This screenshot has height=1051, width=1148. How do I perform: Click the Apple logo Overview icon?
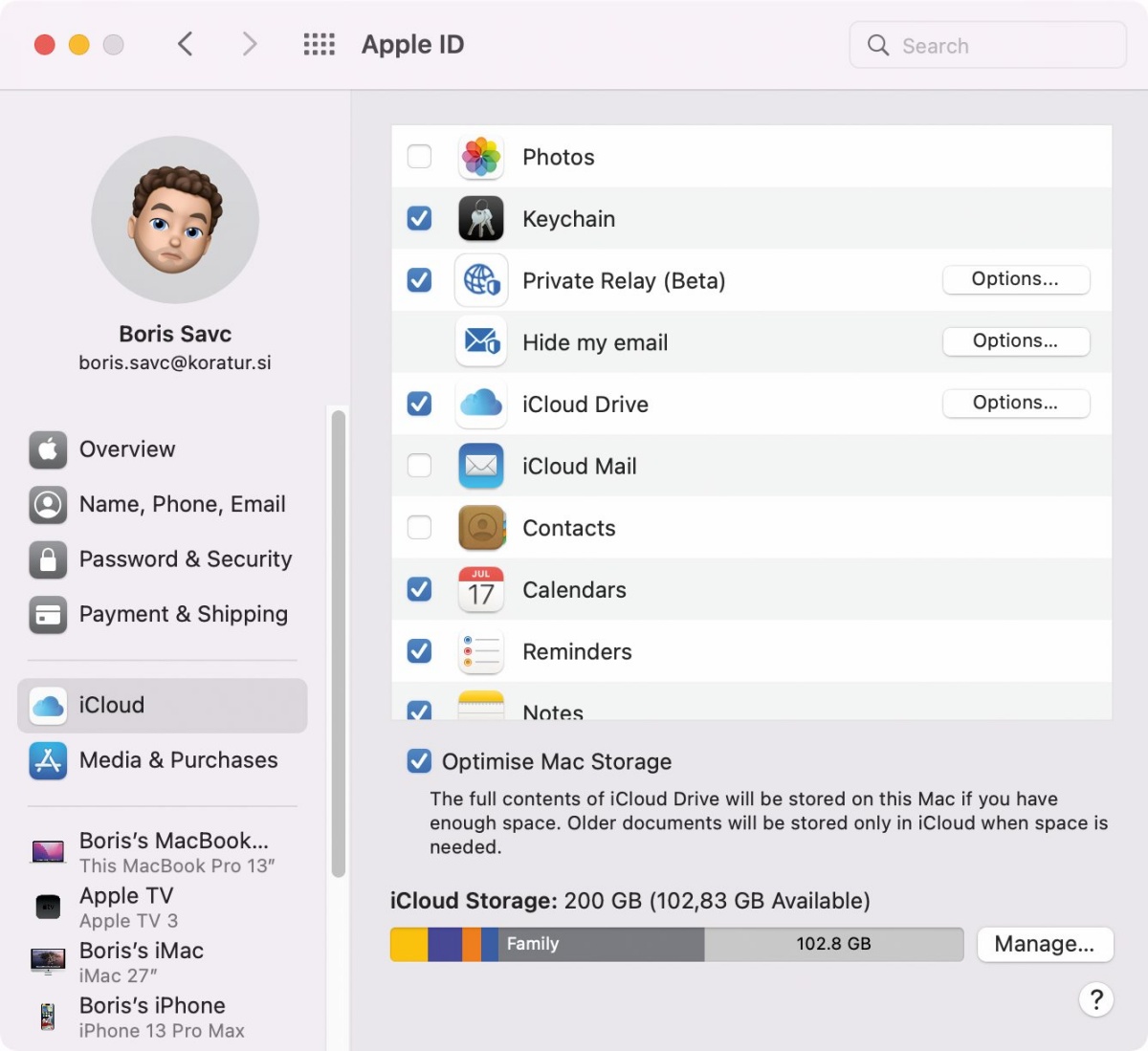pyautogui.click(x=48, y=449)
